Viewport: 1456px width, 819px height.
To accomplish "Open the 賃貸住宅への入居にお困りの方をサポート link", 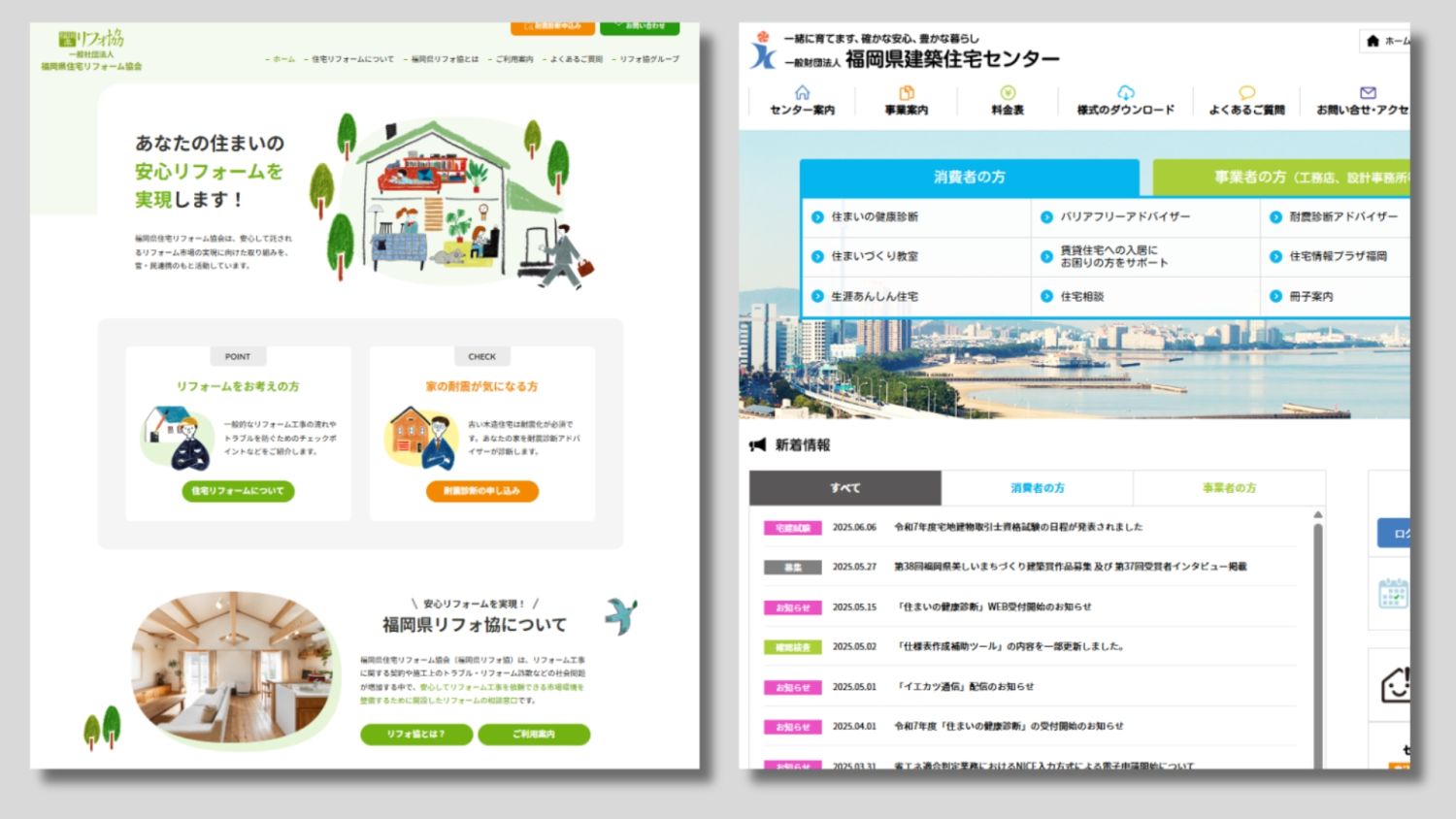I will tap(1114, 256).
